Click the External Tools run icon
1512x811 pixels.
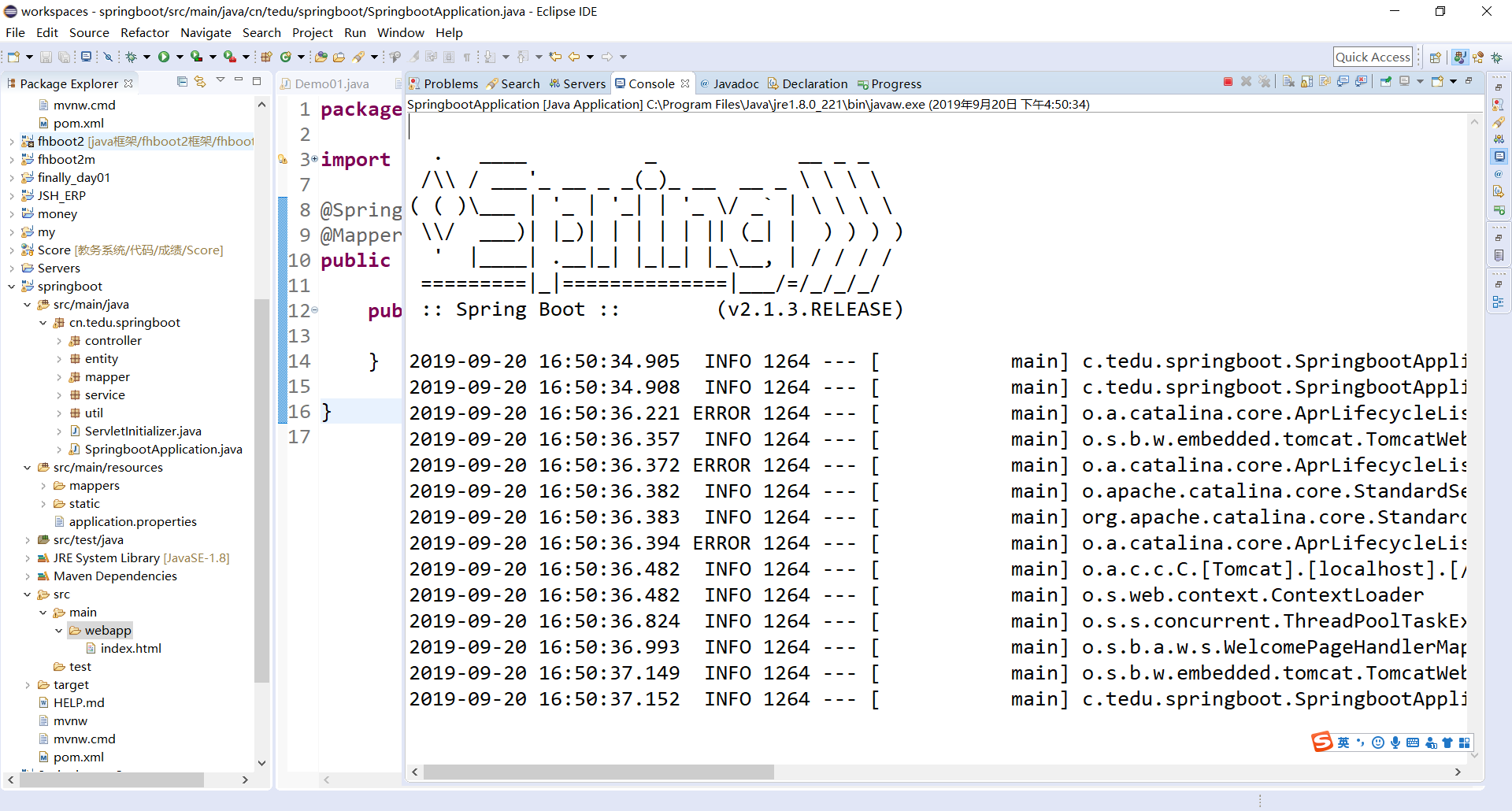coord(229,57)
